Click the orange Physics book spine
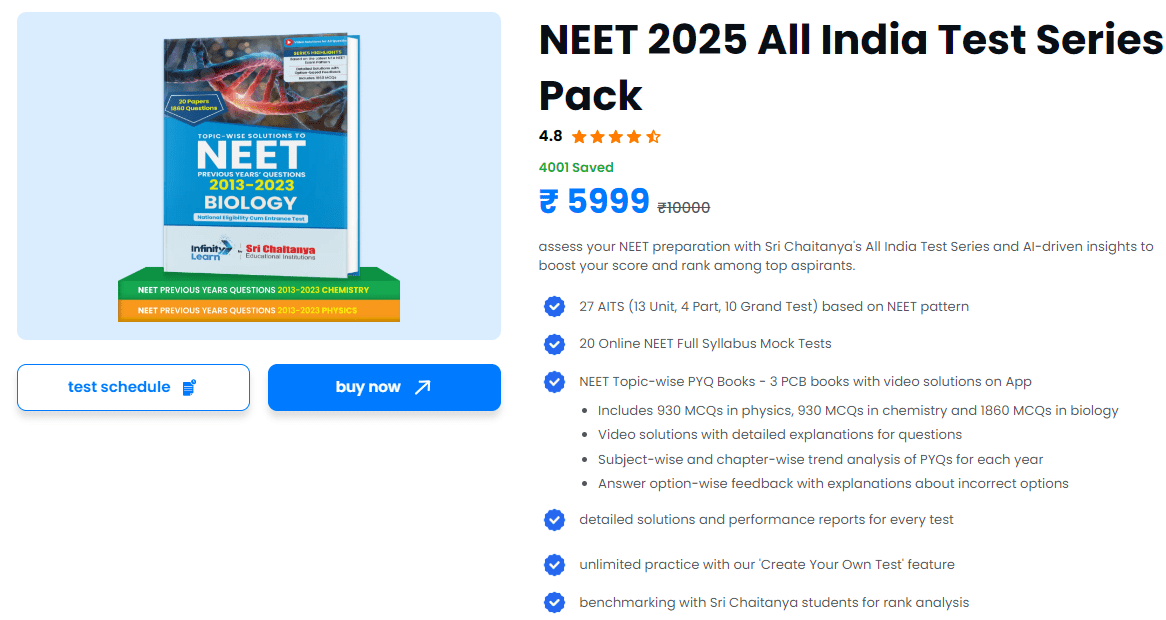 pos(258,310)
